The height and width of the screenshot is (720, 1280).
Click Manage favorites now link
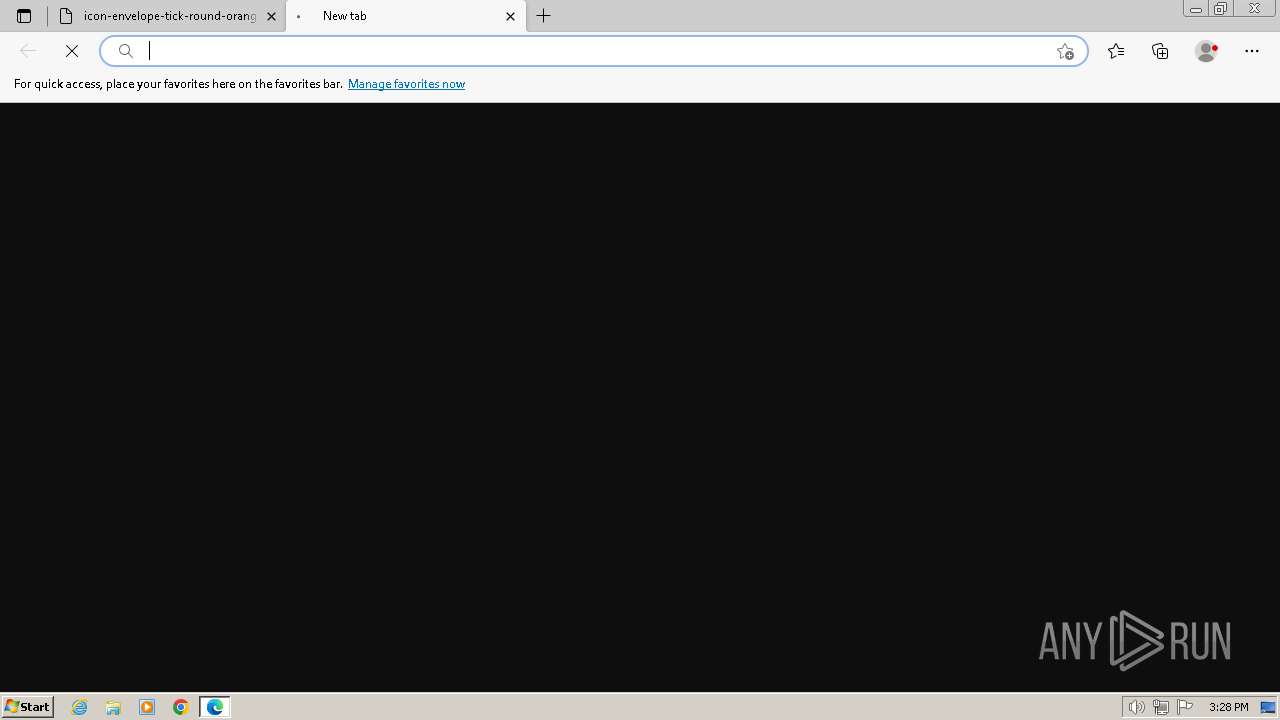coord(406,84)
